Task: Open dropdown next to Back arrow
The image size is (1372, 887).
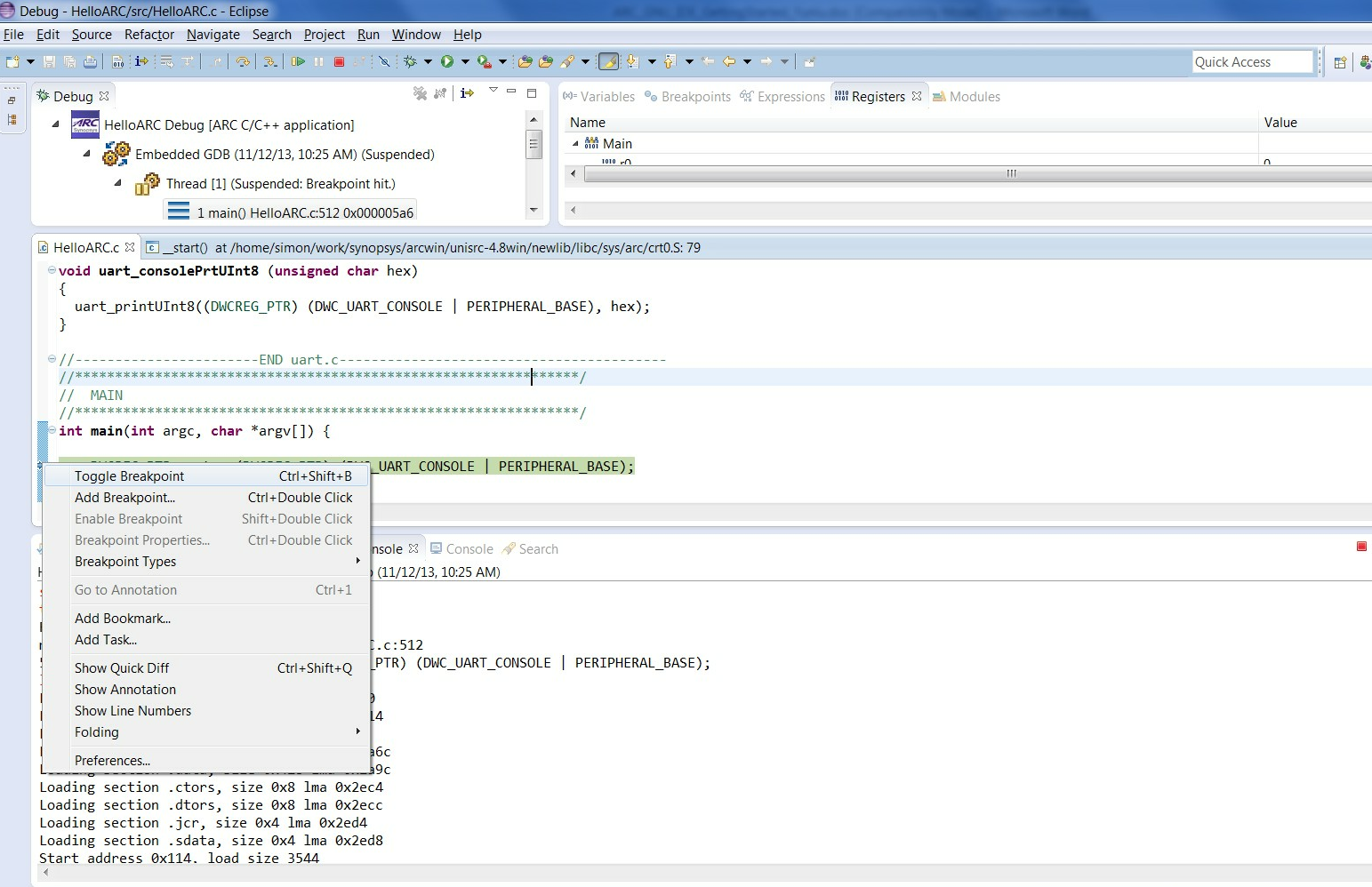Action: (x=747, y=61)
